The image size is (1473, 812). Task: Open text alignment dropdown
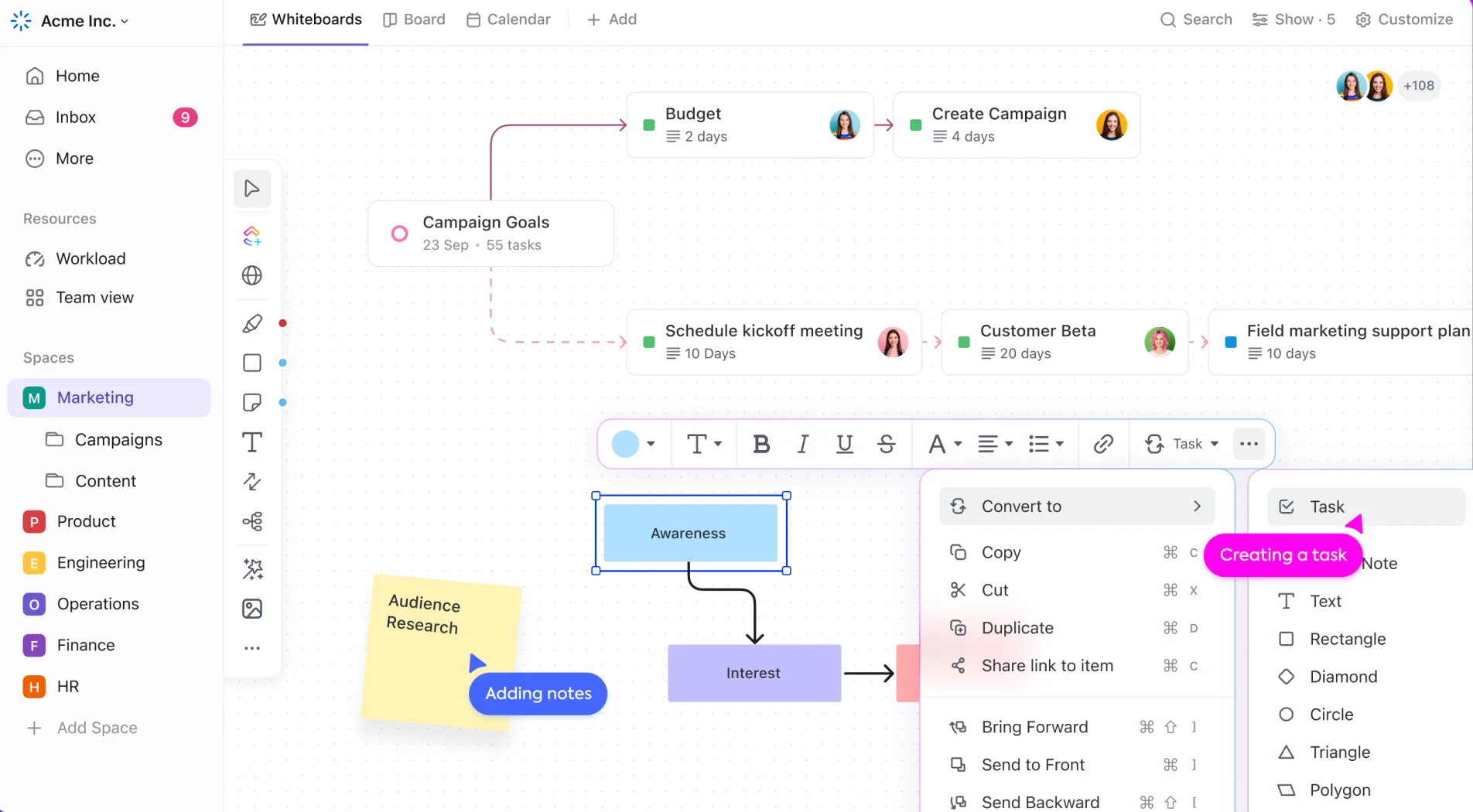pos(996,444)
